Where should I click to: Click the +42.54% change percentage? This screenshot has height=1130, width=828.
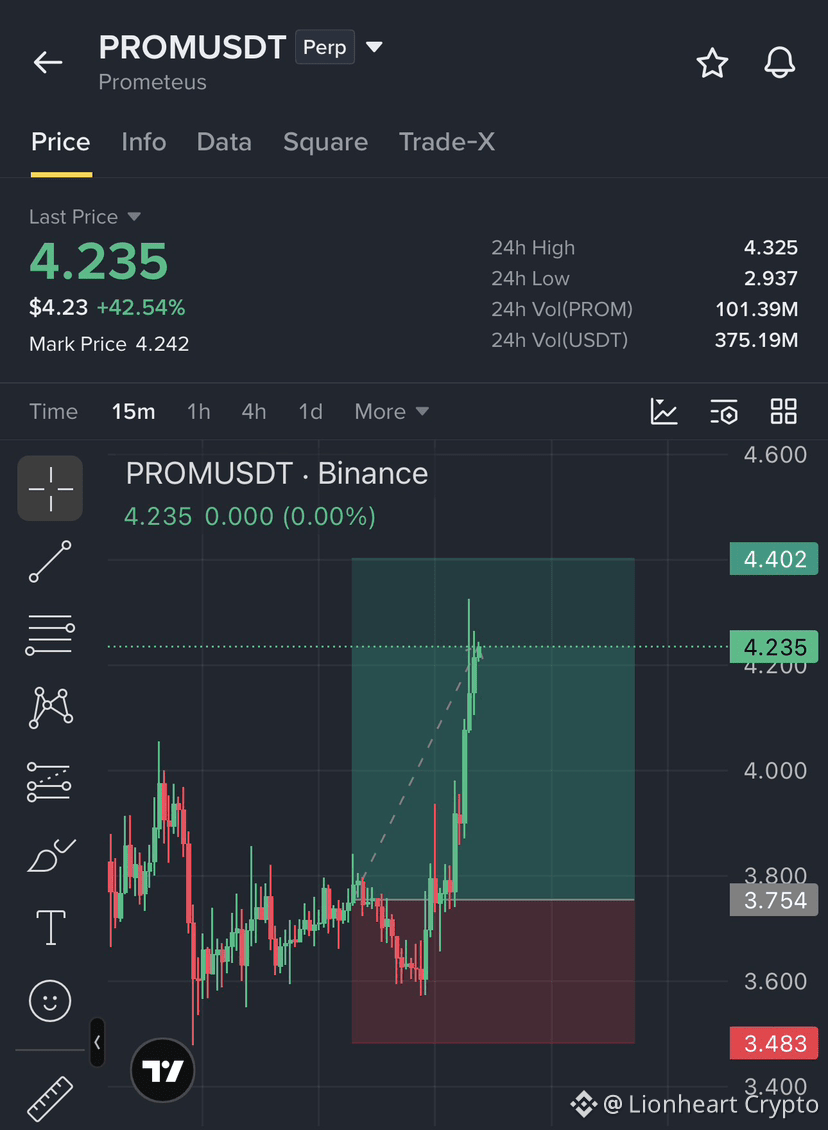pos(141,308)
